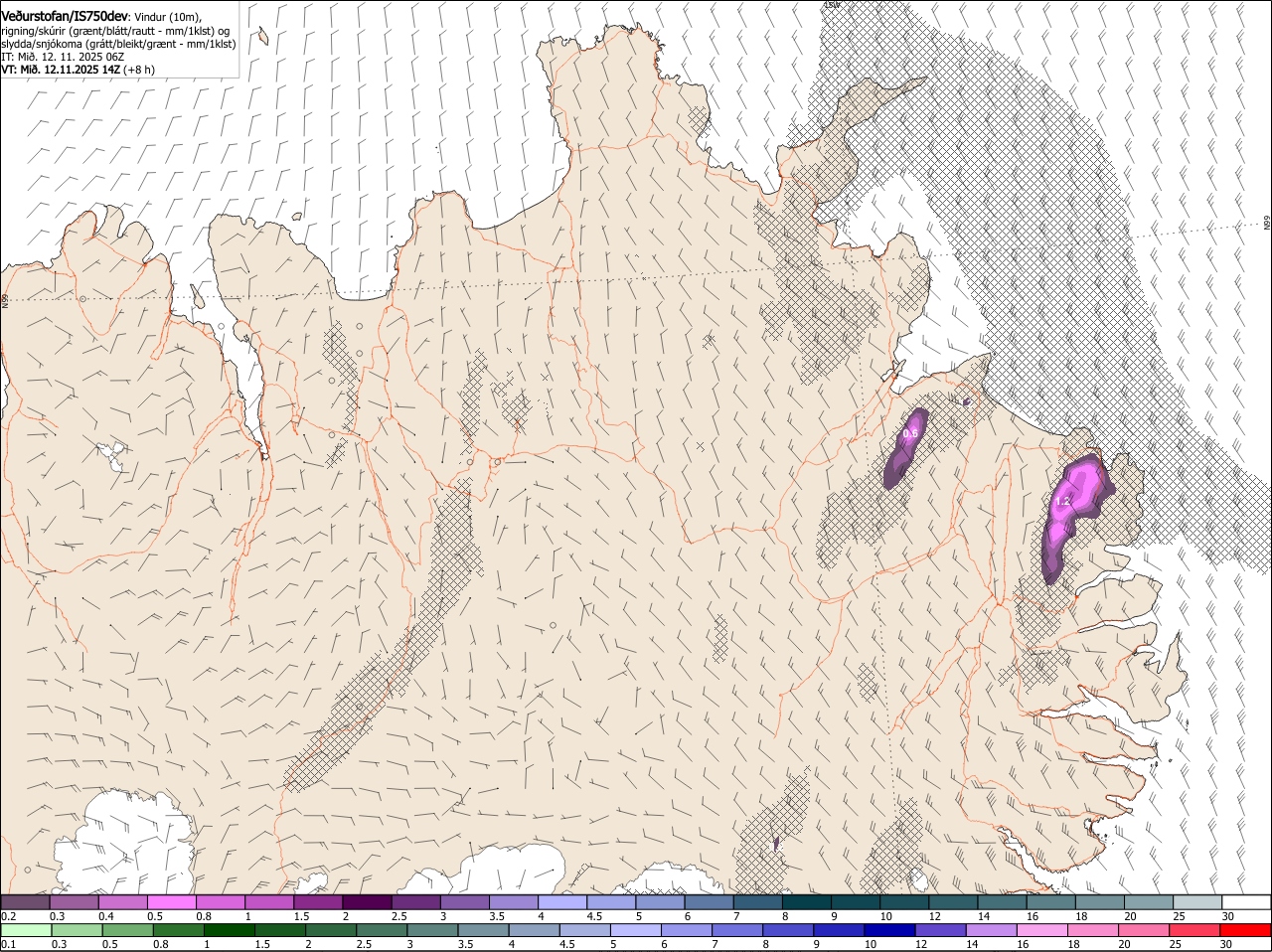Click the (+8 h) forecast offset text
The height and width of the screenshot is (952, 1272).
139,71
